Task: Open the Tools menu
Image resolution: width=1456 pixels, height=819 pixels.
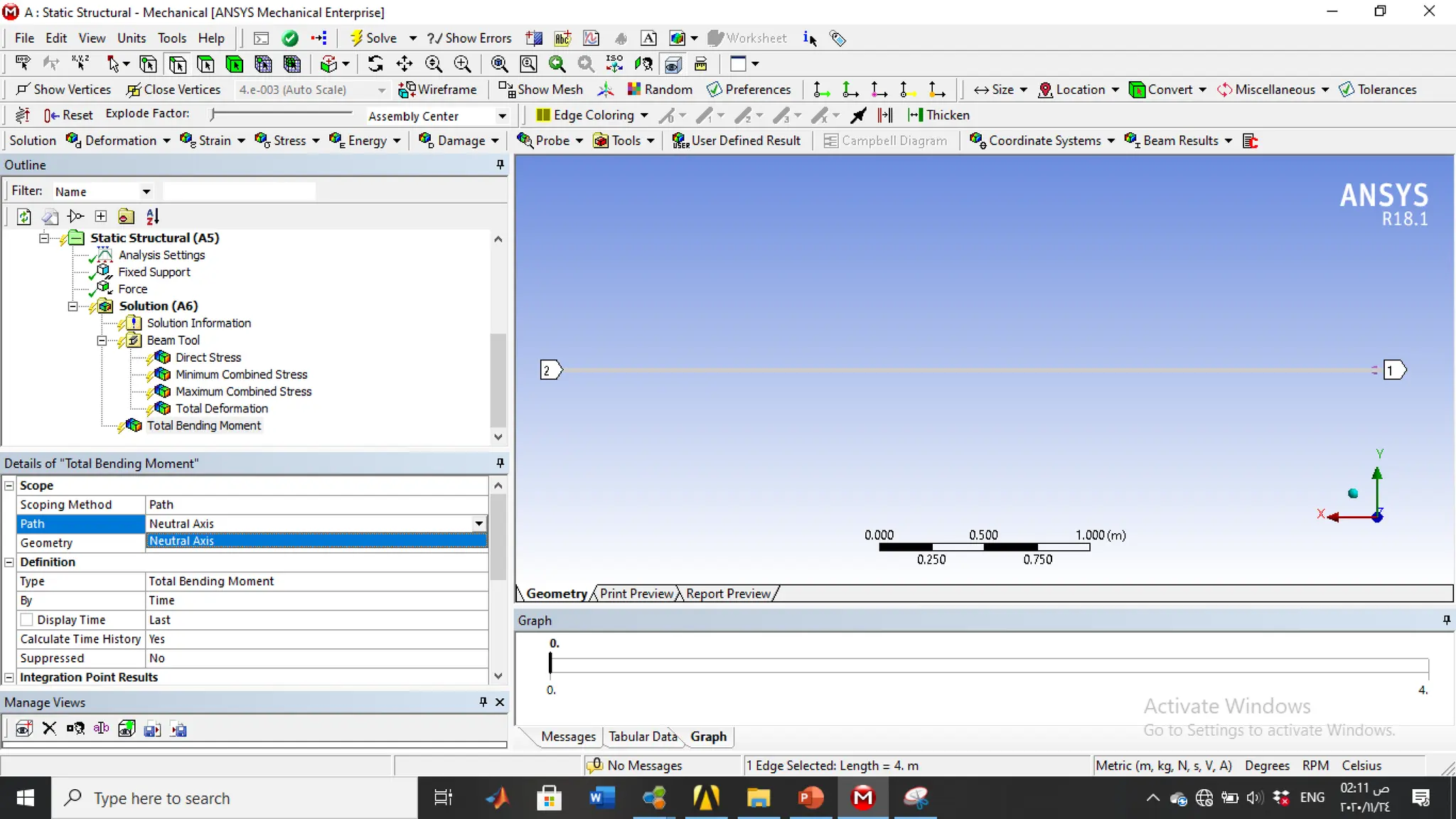Action: click(x=172, y=38)
